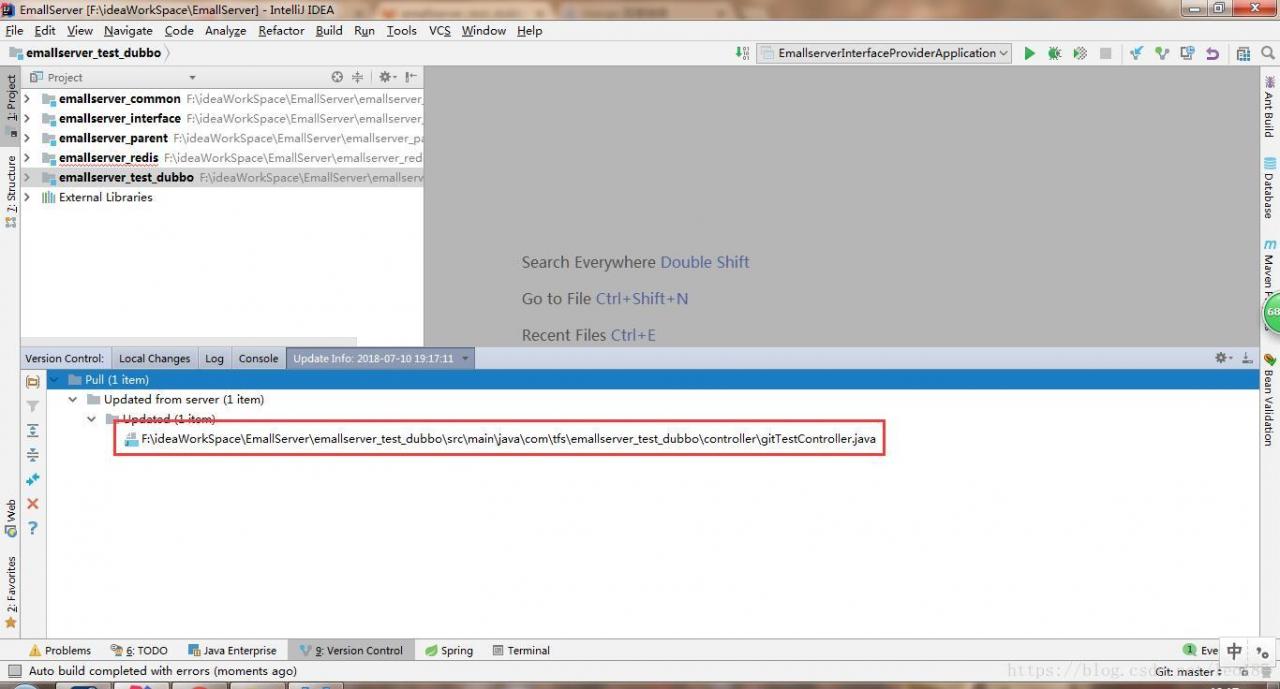Open Web side tab
The width and height of the screenshot is (1280, 689).
pos(11,517)
